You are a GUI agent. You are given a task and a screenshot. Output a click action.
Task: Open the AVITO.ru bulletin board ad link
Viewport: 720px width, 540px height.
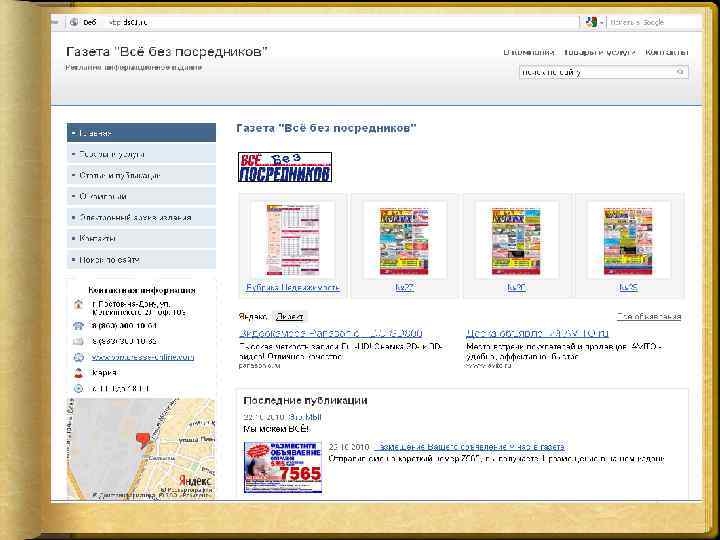(x=537, y=333)
